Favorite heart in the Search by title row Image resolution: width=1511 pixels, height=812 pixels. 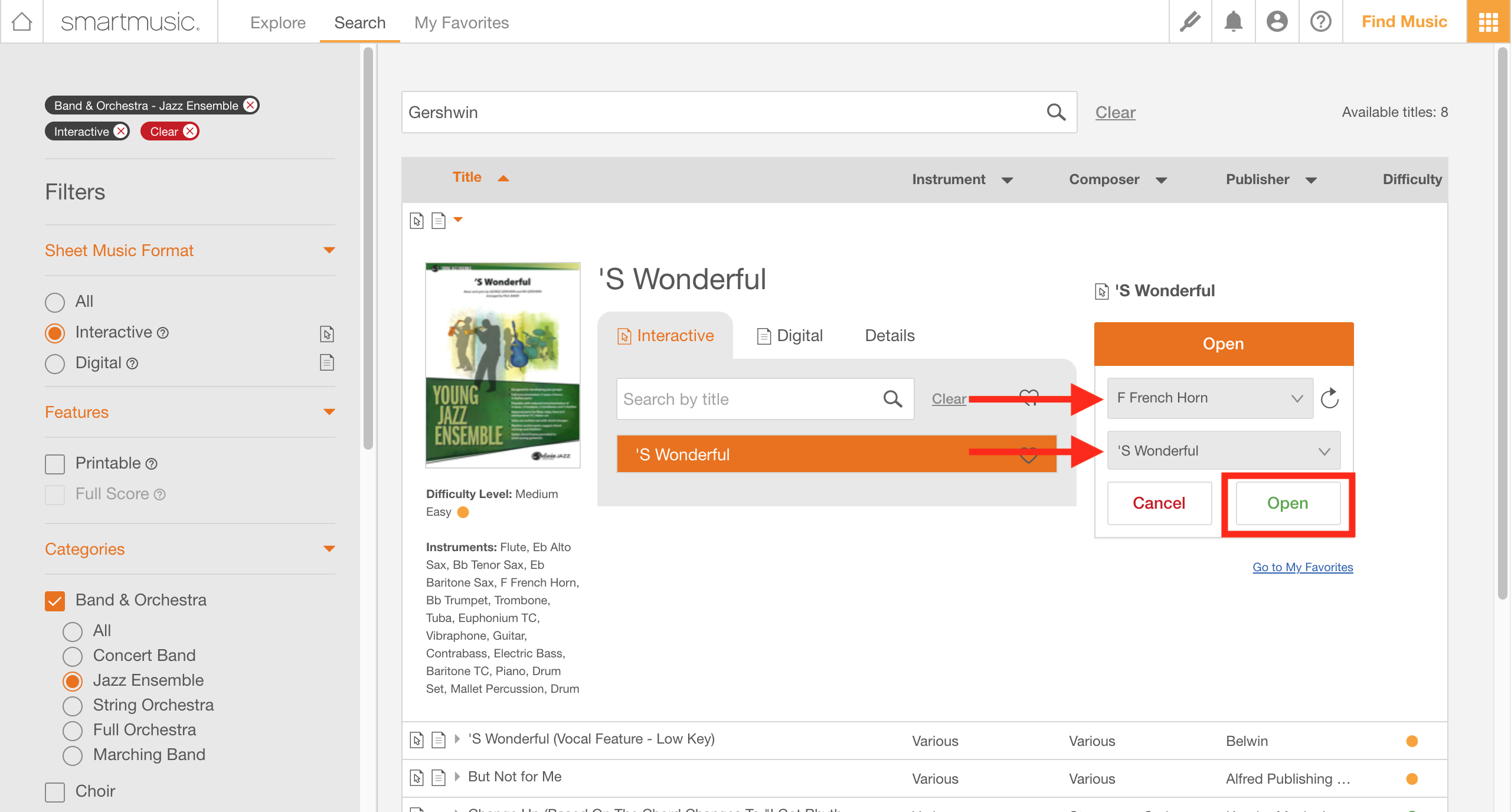point(1029,398)
